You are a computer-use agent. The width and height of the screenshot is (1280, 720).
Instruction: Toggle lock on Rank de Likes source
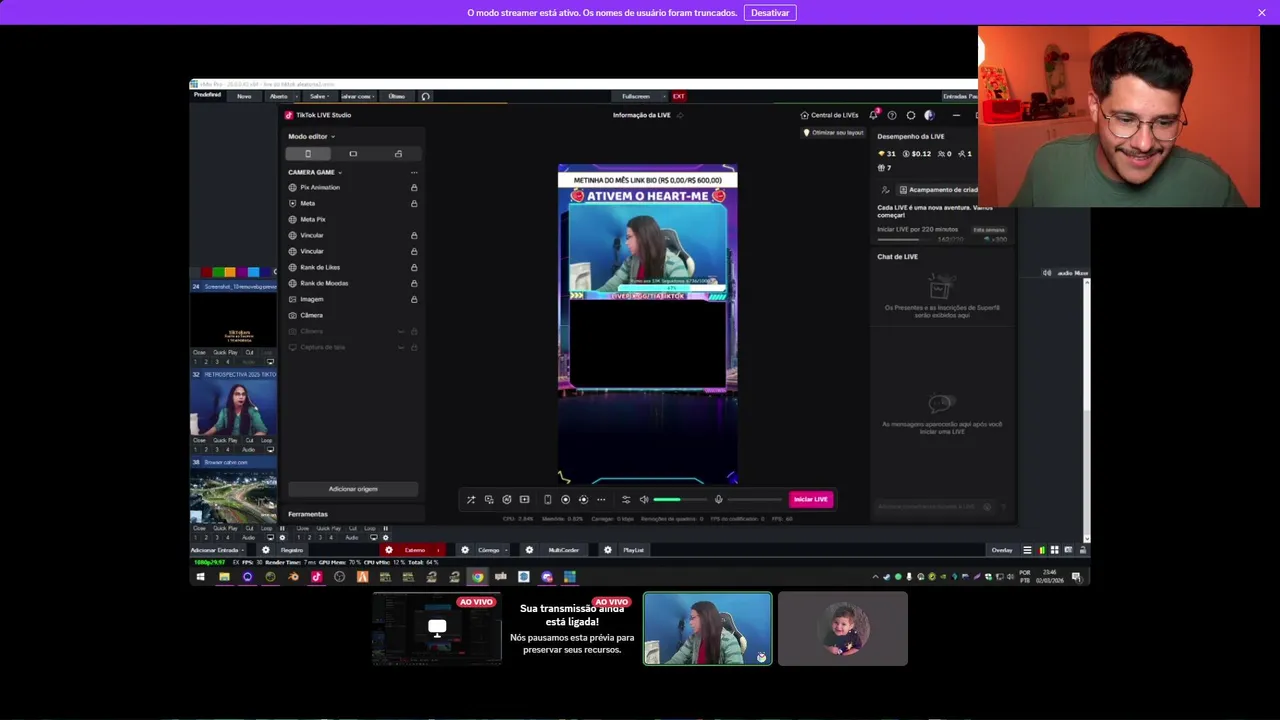click(414, 267)
